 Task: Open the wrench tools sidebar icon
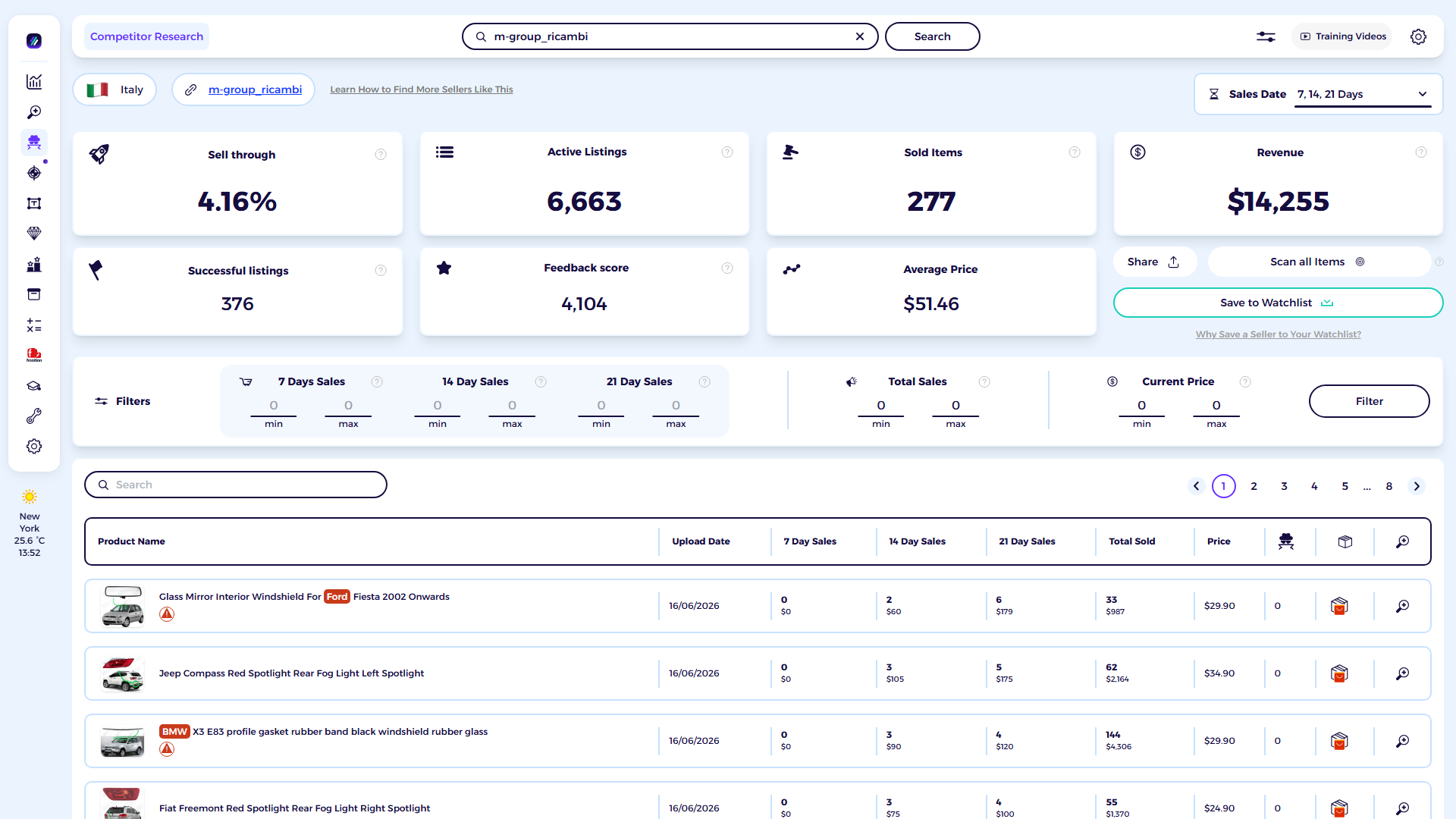pos(34,416)
